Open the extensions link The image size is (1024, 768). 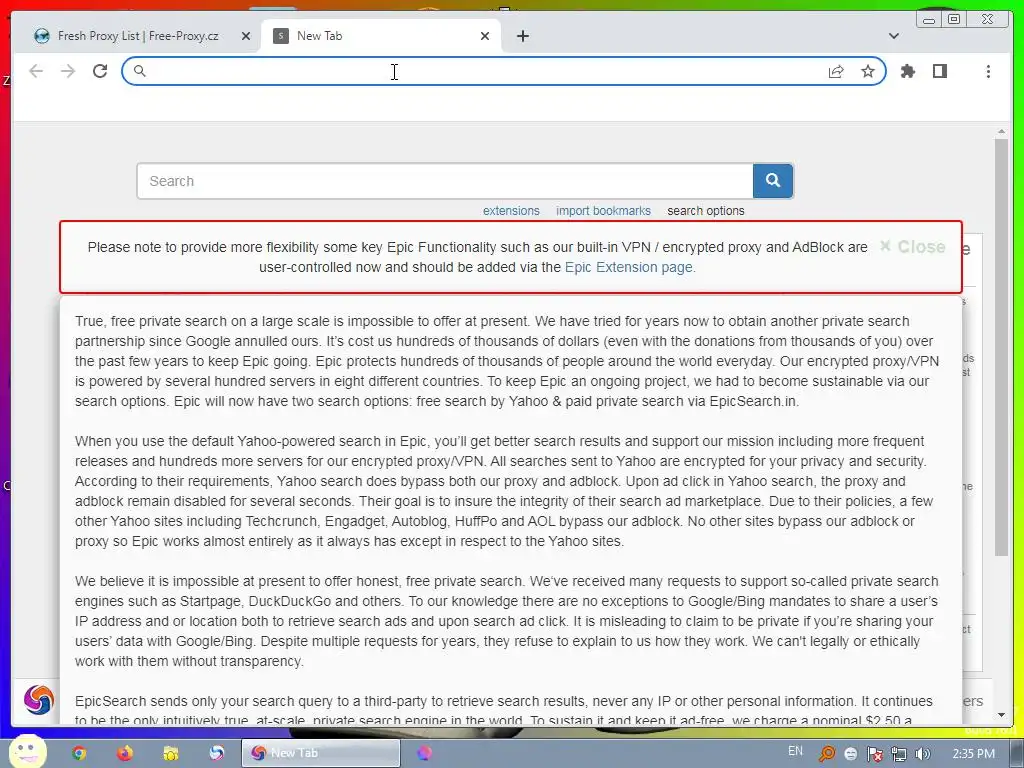pyautogui.click(x=511, y=211)
